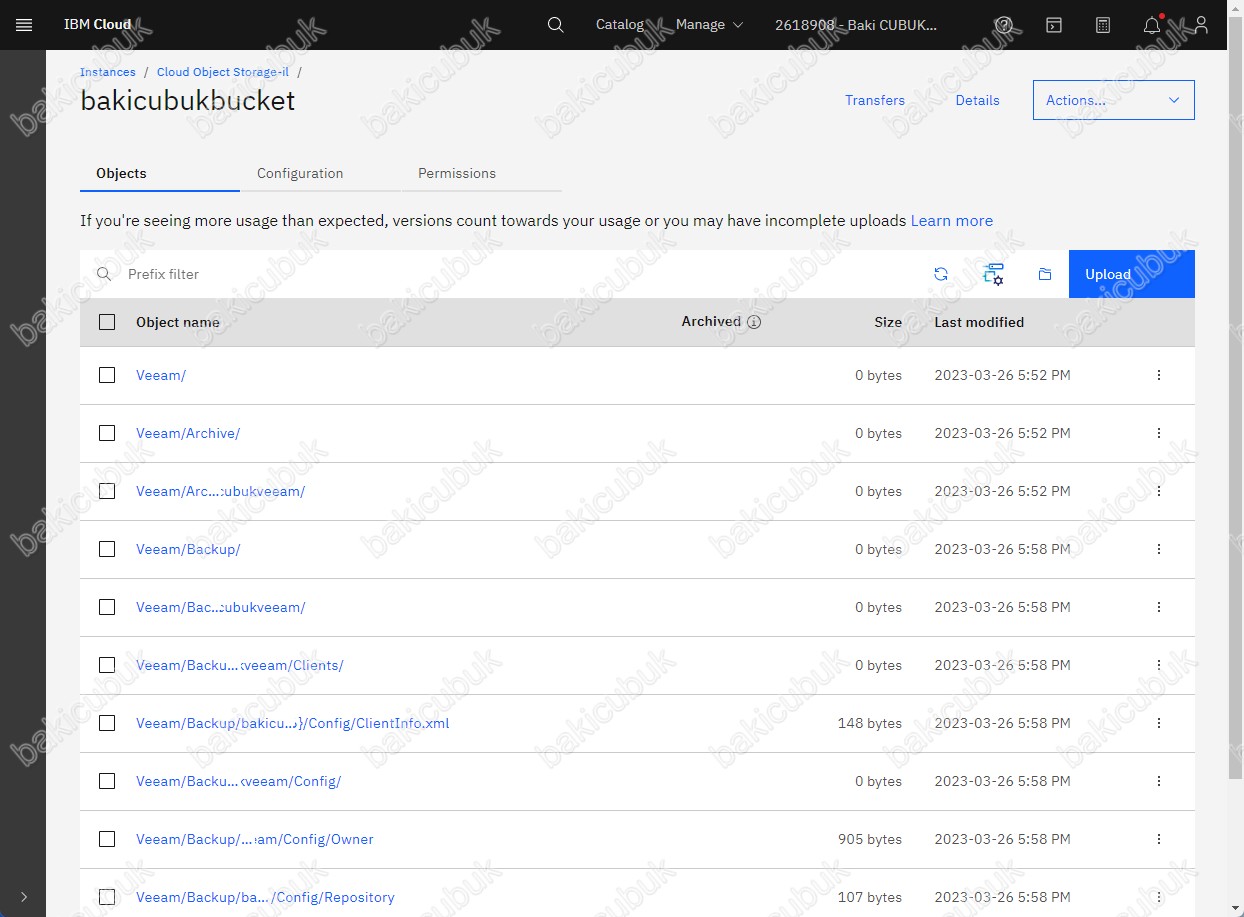Open overflow menu for Veeam/Bac...cubukveeam/ row
Viewport: 1244px width, 917px height.
coord(1159,607)
